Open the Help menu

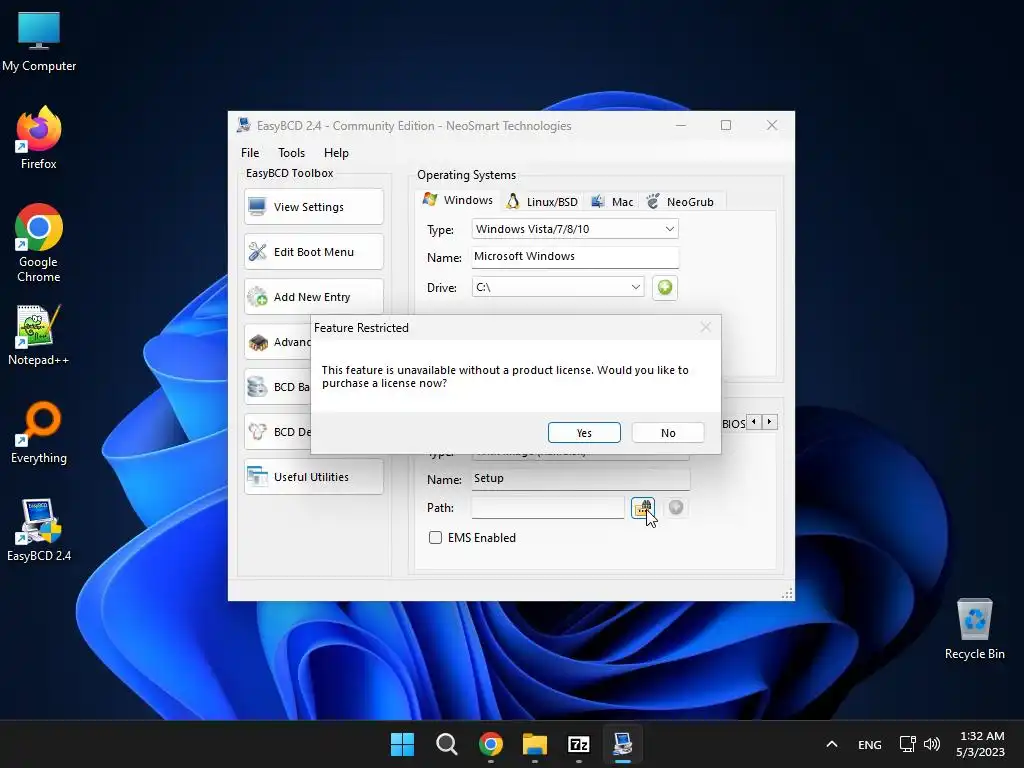[336, 152]
